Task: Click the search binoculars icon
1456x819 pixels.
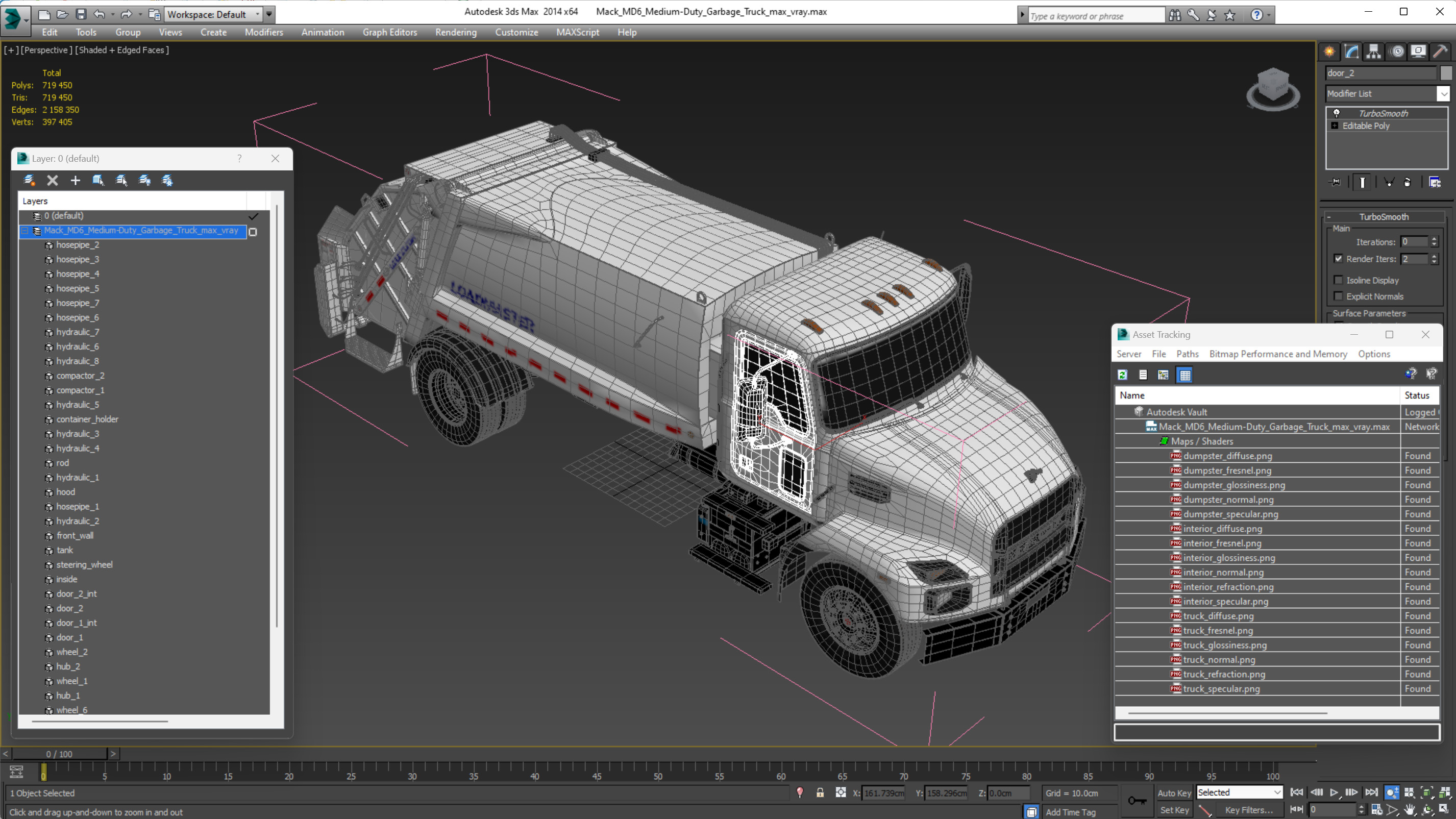Action: point(1175,15)
